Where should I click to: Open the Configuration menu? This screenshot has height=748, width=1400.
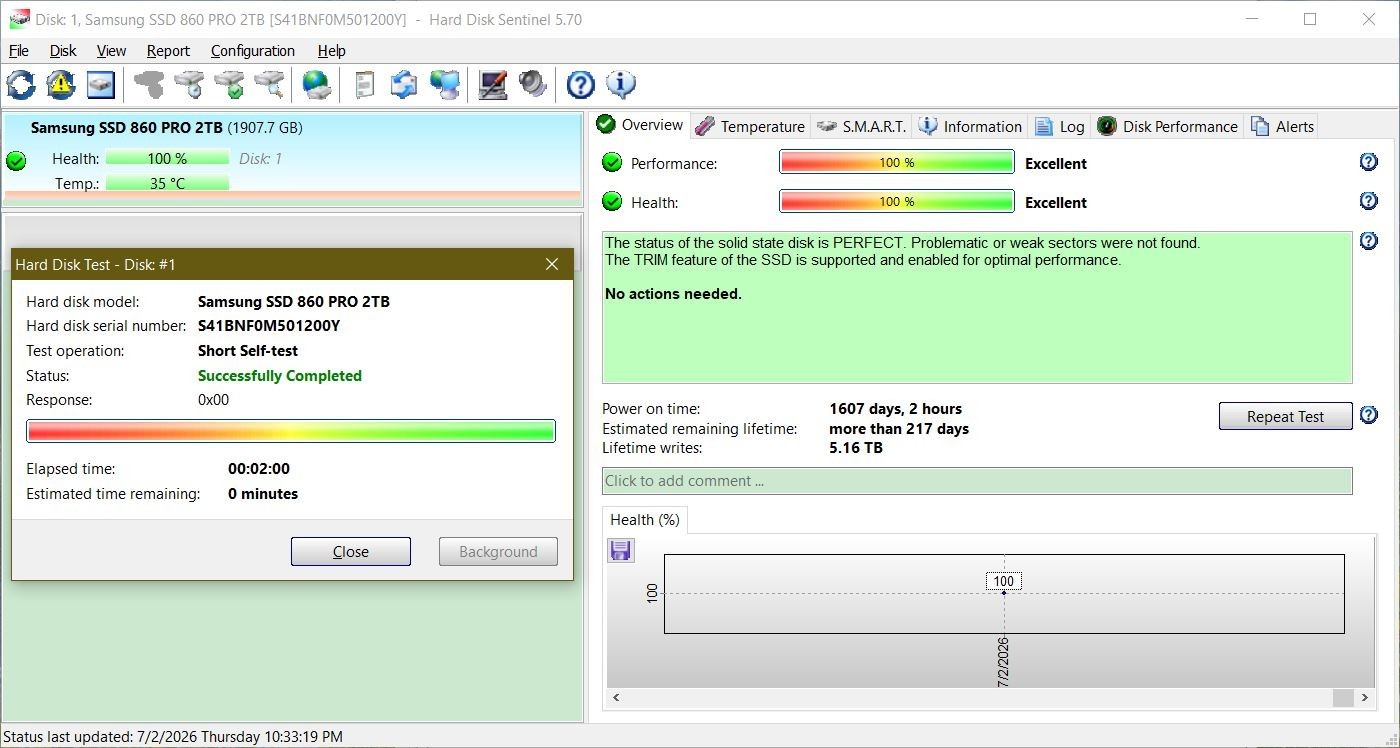pos(252,51)
